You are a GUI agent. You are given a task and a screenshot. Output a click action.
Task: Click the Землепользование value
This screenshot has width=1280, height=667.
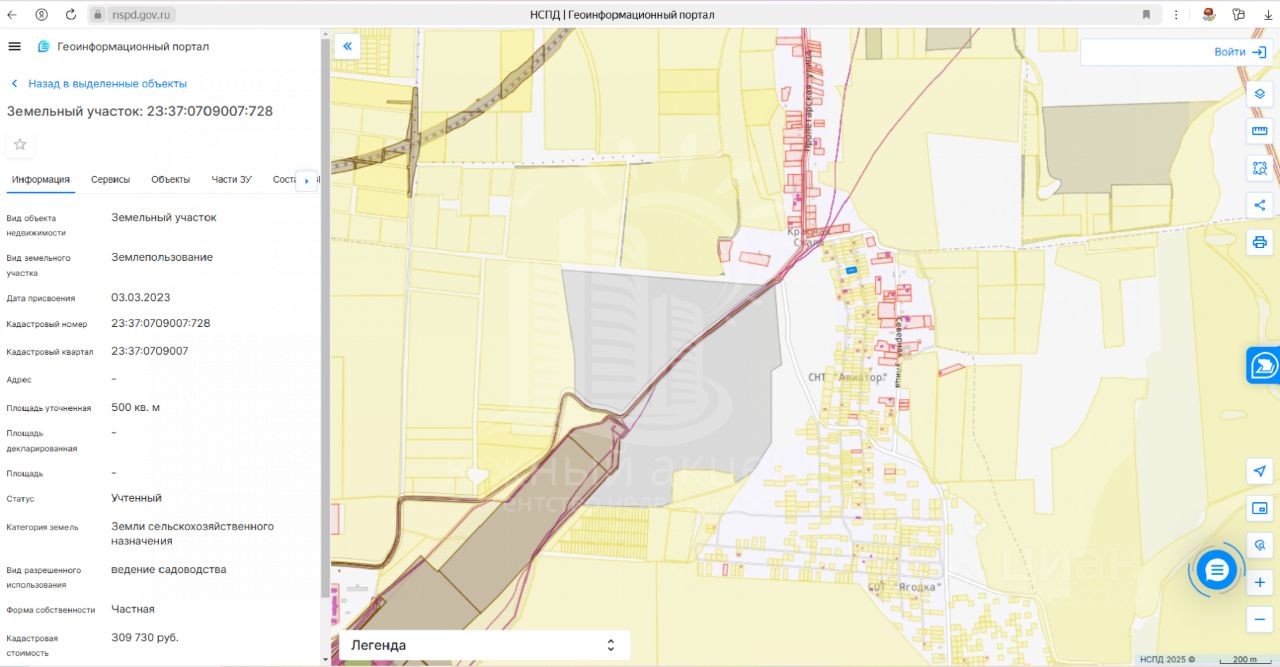coord(162,257)
